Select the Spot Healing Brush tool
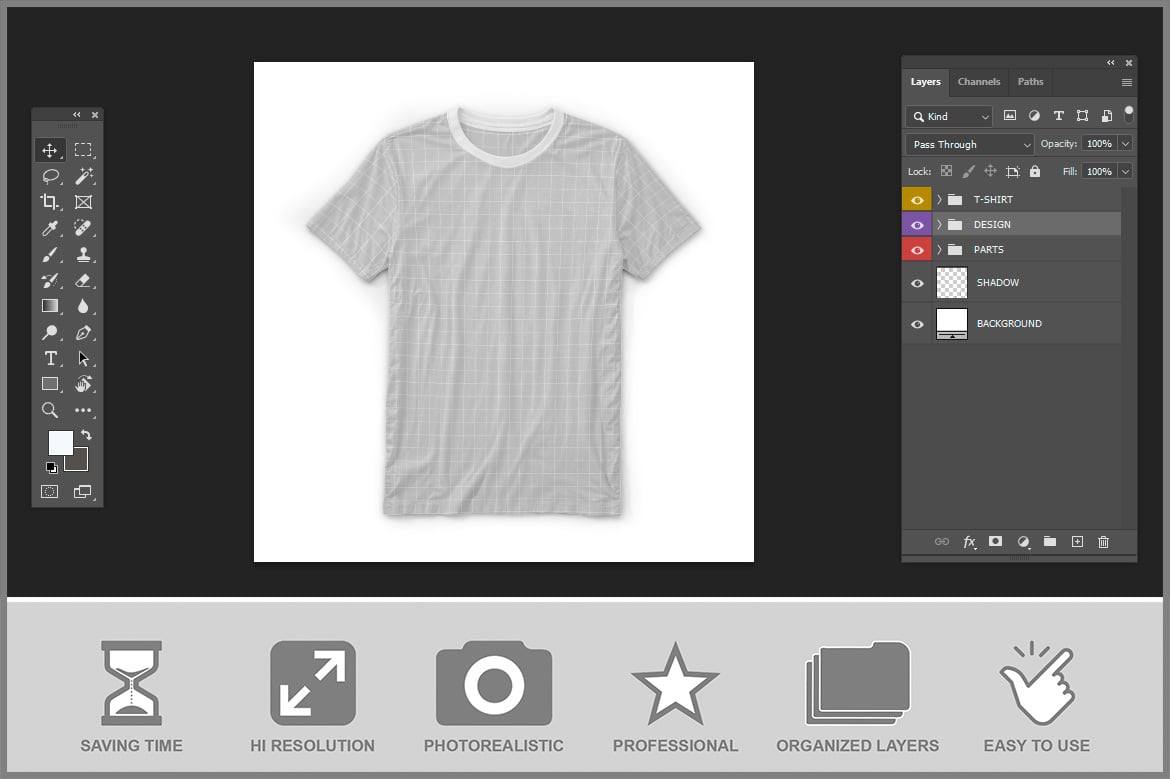Viewport: 1170px width, 779px height. point(83,228)
